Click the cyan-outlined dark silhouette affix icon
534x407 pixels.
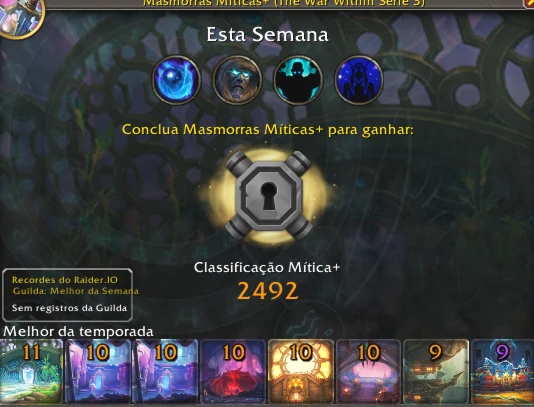[x=298, y=80]
